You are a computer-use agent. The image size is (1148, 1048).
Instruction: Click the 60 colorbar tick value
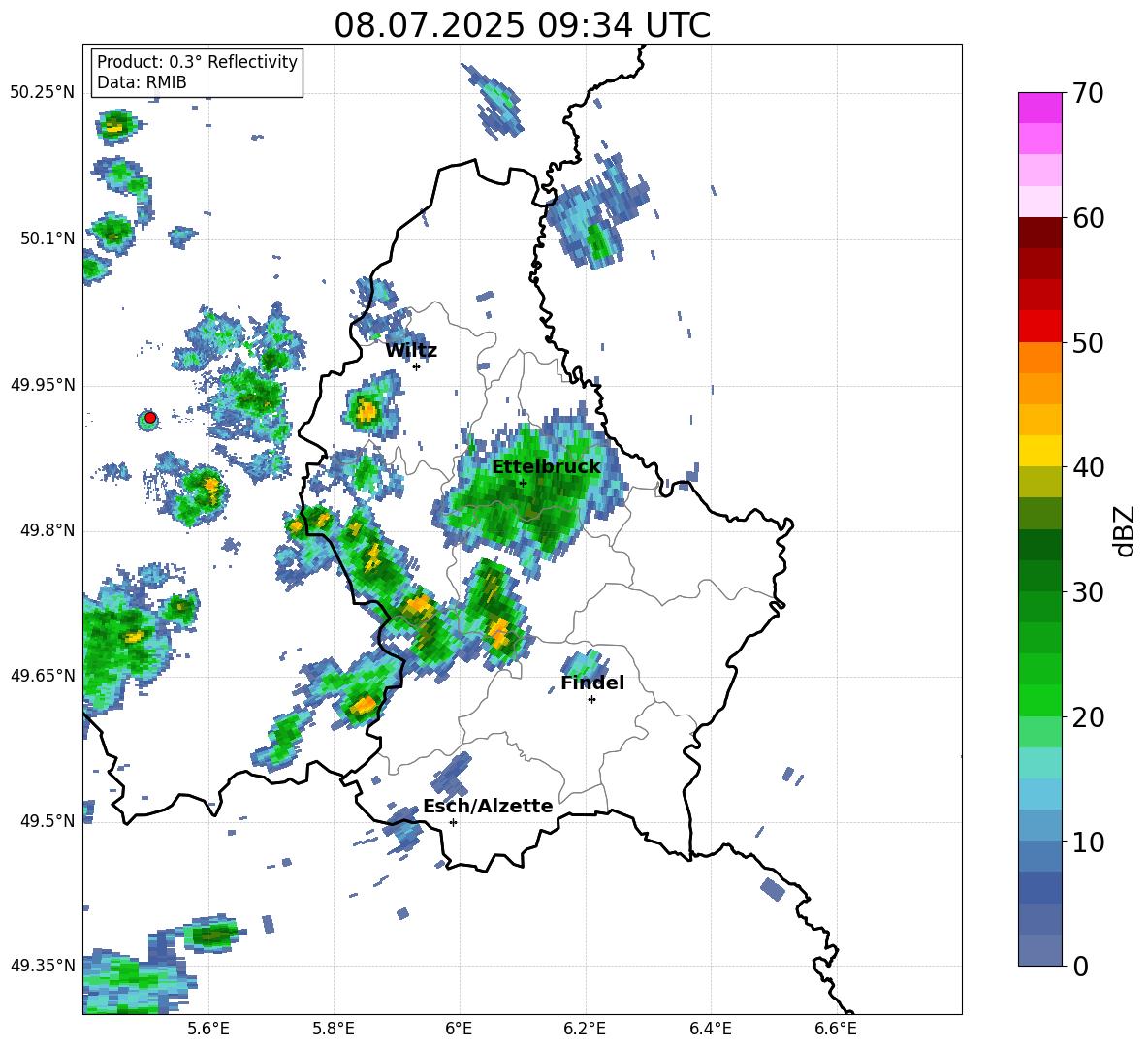pos(1088,218)
